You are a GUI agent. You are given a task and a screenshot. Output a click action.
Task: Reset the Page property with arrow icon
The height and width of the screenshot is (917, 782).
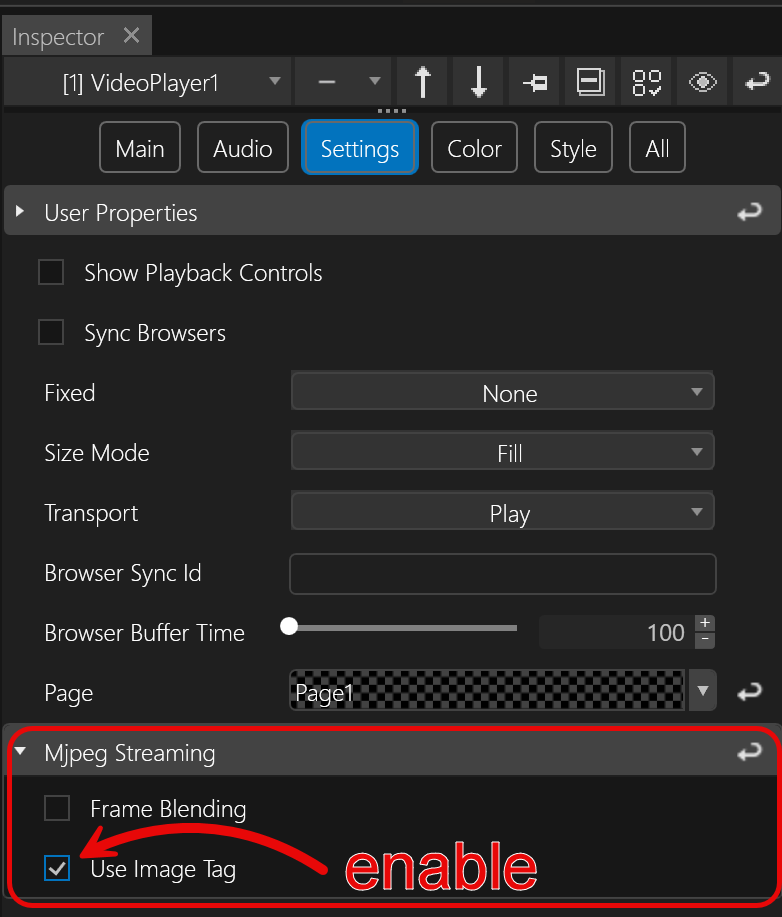(x=749, y=692)
